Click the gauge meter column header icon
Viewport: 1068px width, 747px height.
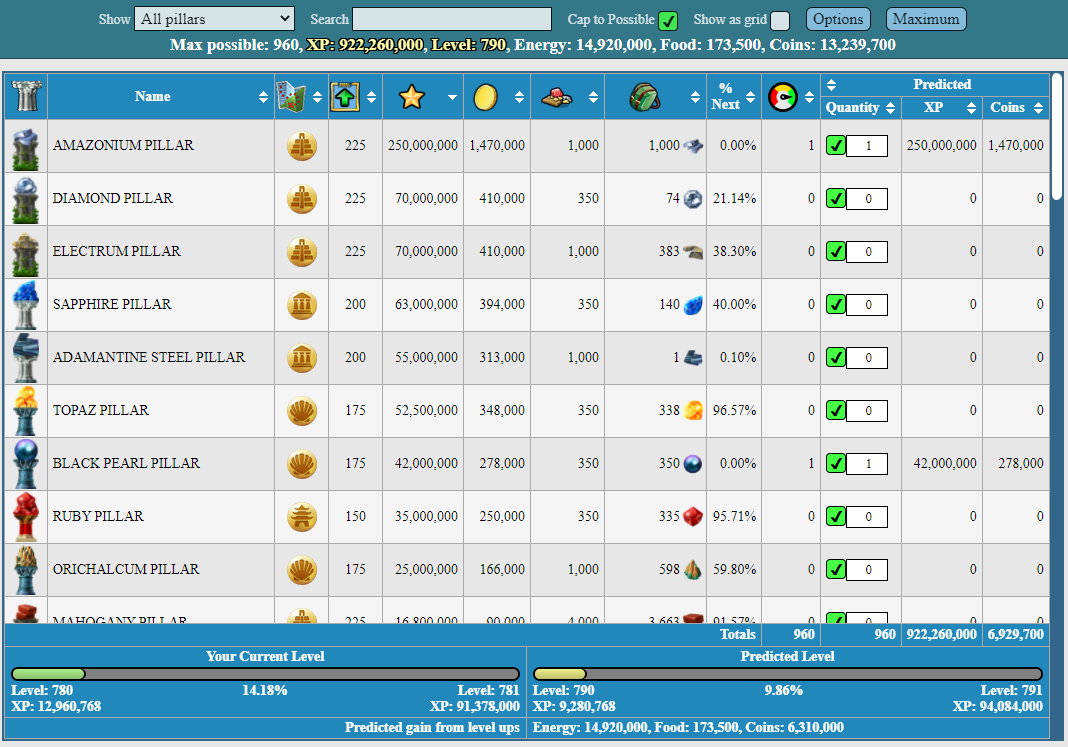(783, 97)
